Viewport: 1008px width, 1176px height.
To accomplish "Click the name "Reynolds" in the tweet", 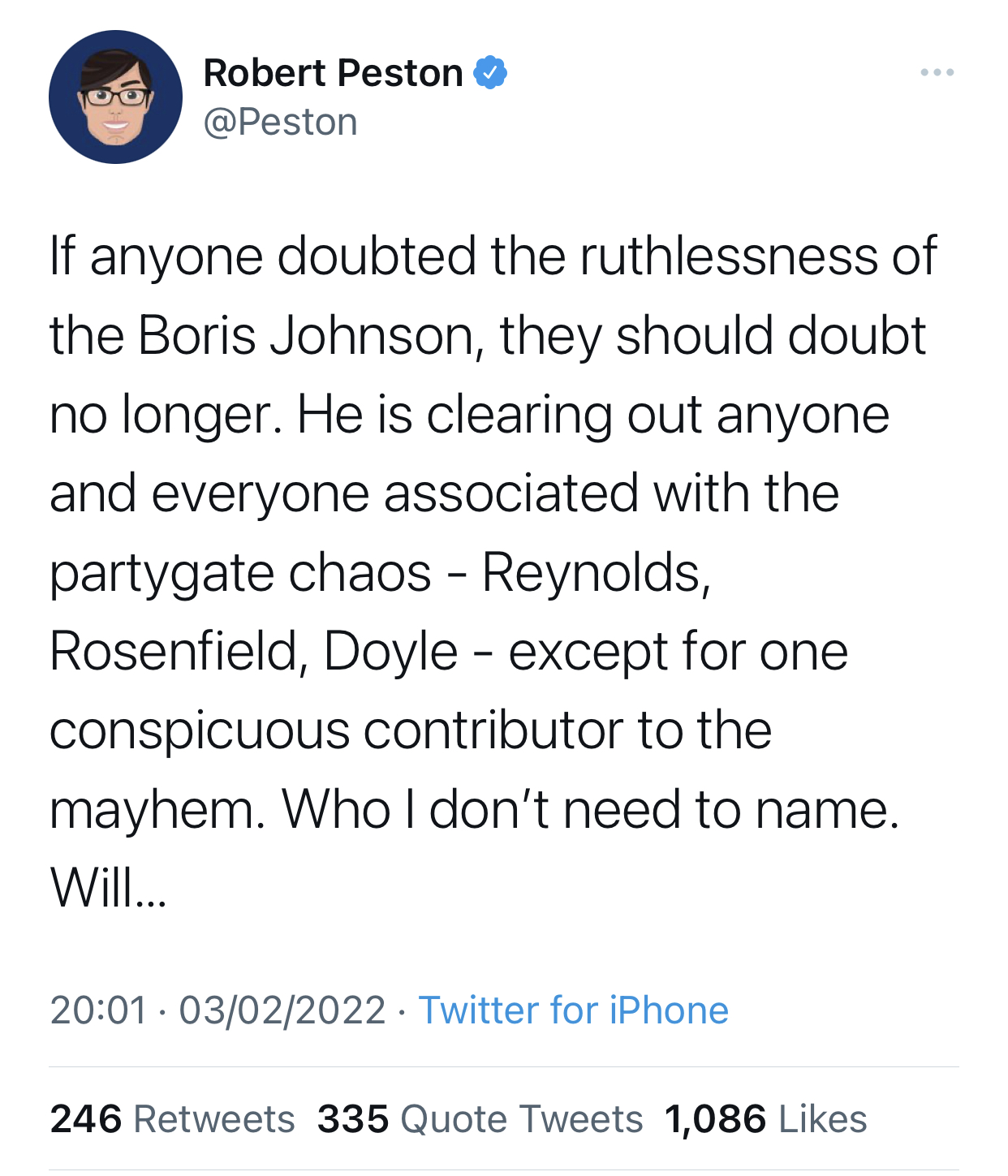I will (x=596, y=572).
